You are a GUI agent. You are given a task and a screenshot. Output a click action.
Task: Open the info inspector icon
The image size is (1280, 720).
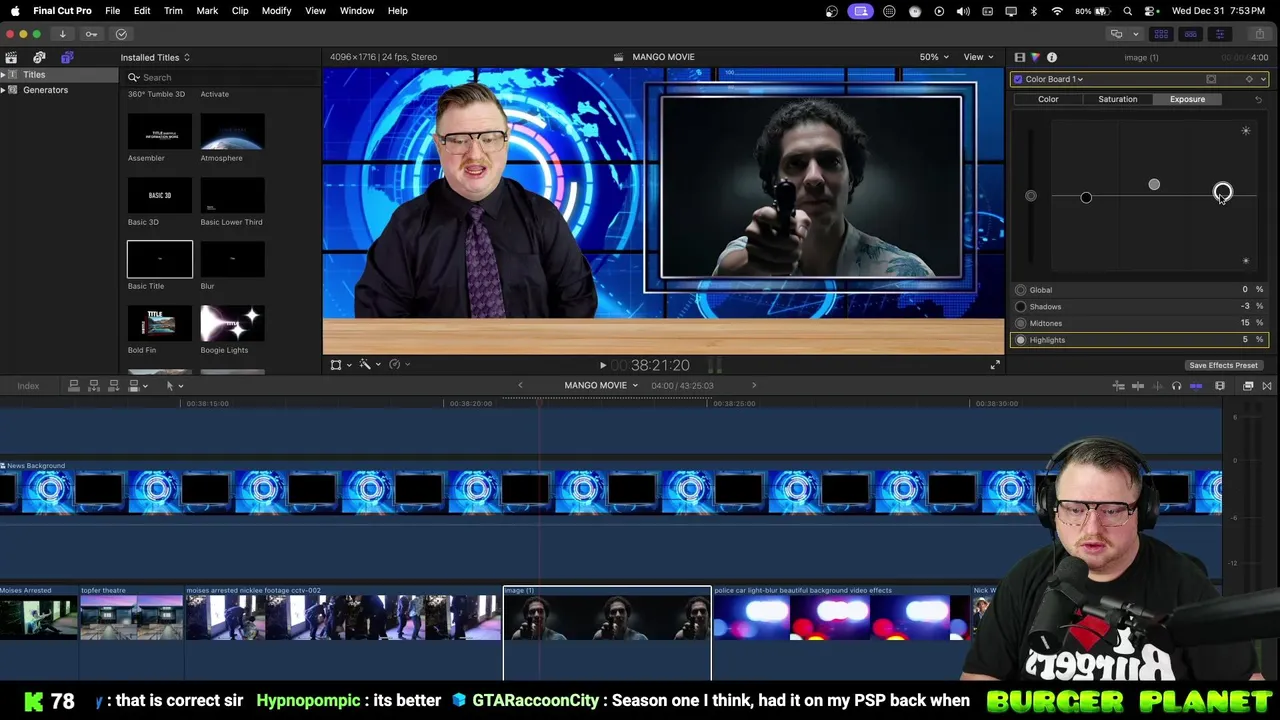[1052, 57]
